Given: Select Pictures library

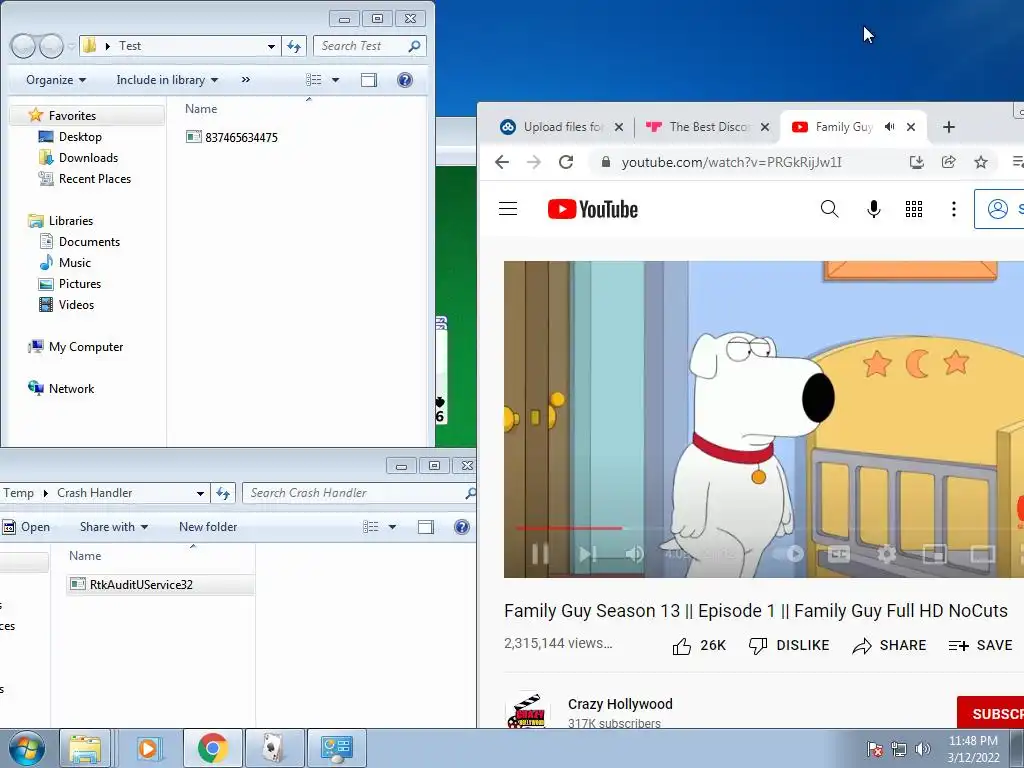Looking at the screenshot, I should [70, 283].
